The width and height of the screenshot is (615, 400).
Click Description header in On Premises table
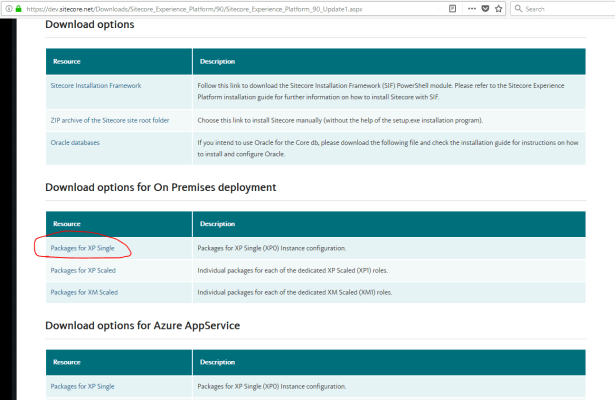[217, 224]
